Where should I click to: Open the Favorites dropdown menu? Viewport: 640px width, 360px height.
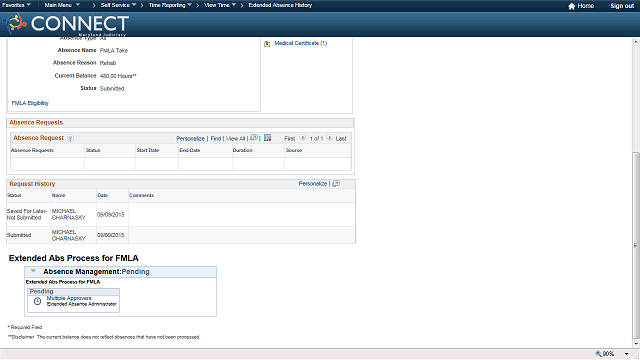(16, 5)
